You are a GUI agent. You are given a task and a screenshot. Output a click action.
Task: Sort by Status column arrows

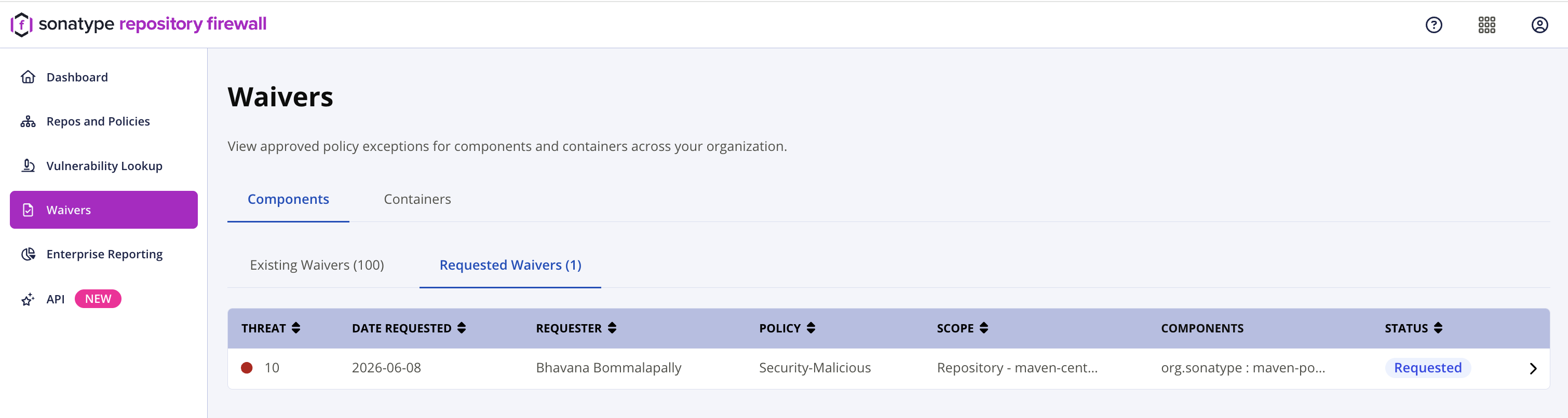(x=1438, y=328)
